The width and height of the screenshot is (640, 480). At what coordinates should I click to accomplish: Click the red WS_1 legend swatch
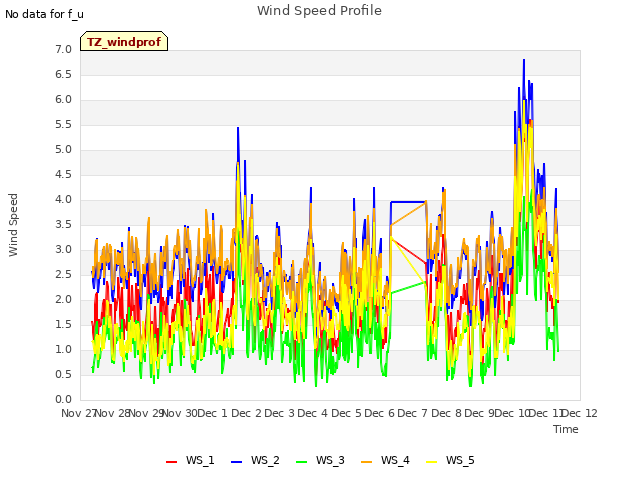point(171,461)
